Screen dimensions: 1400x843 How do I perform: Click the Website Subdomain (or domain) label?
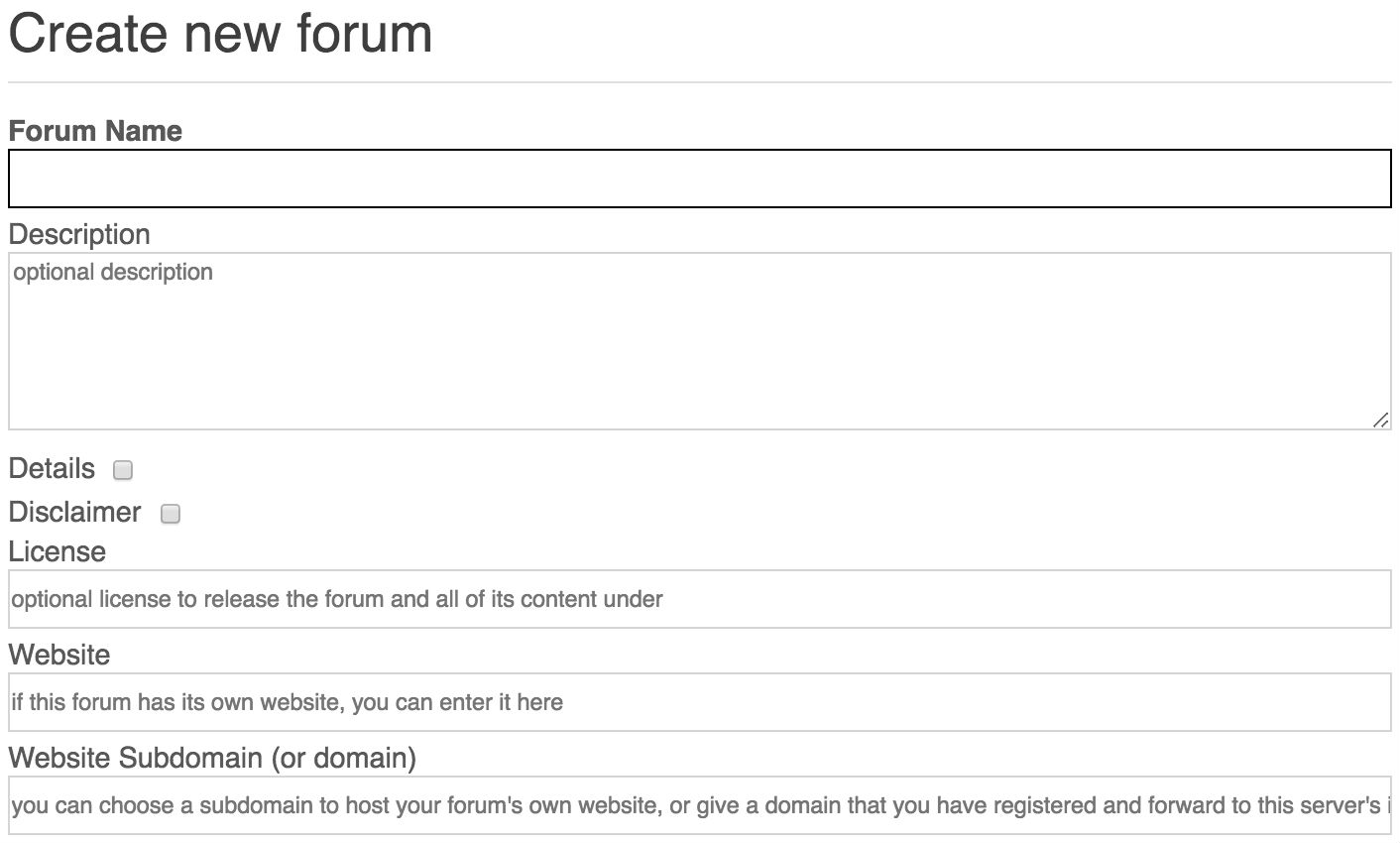click(x=212, y=758)
